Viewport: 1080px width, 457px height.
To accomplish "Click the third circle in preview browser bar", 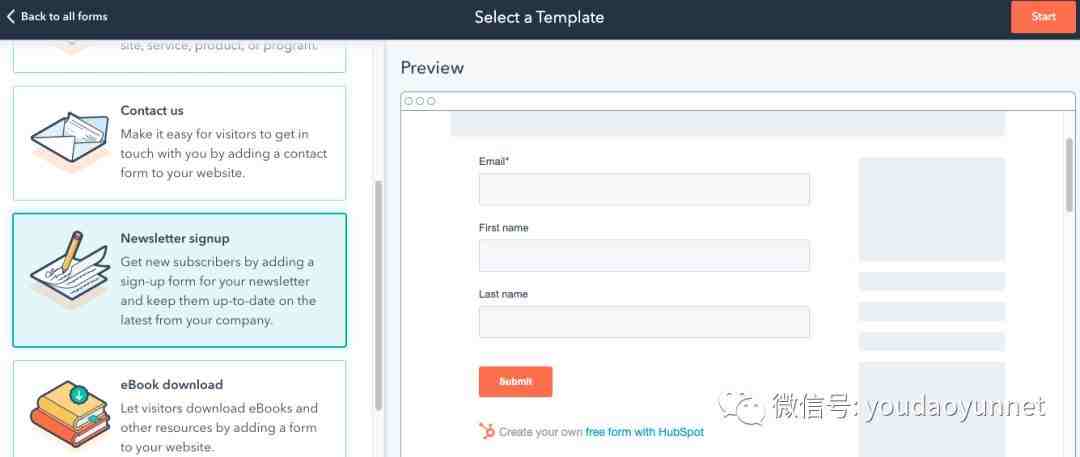I will tap(431, 101).
